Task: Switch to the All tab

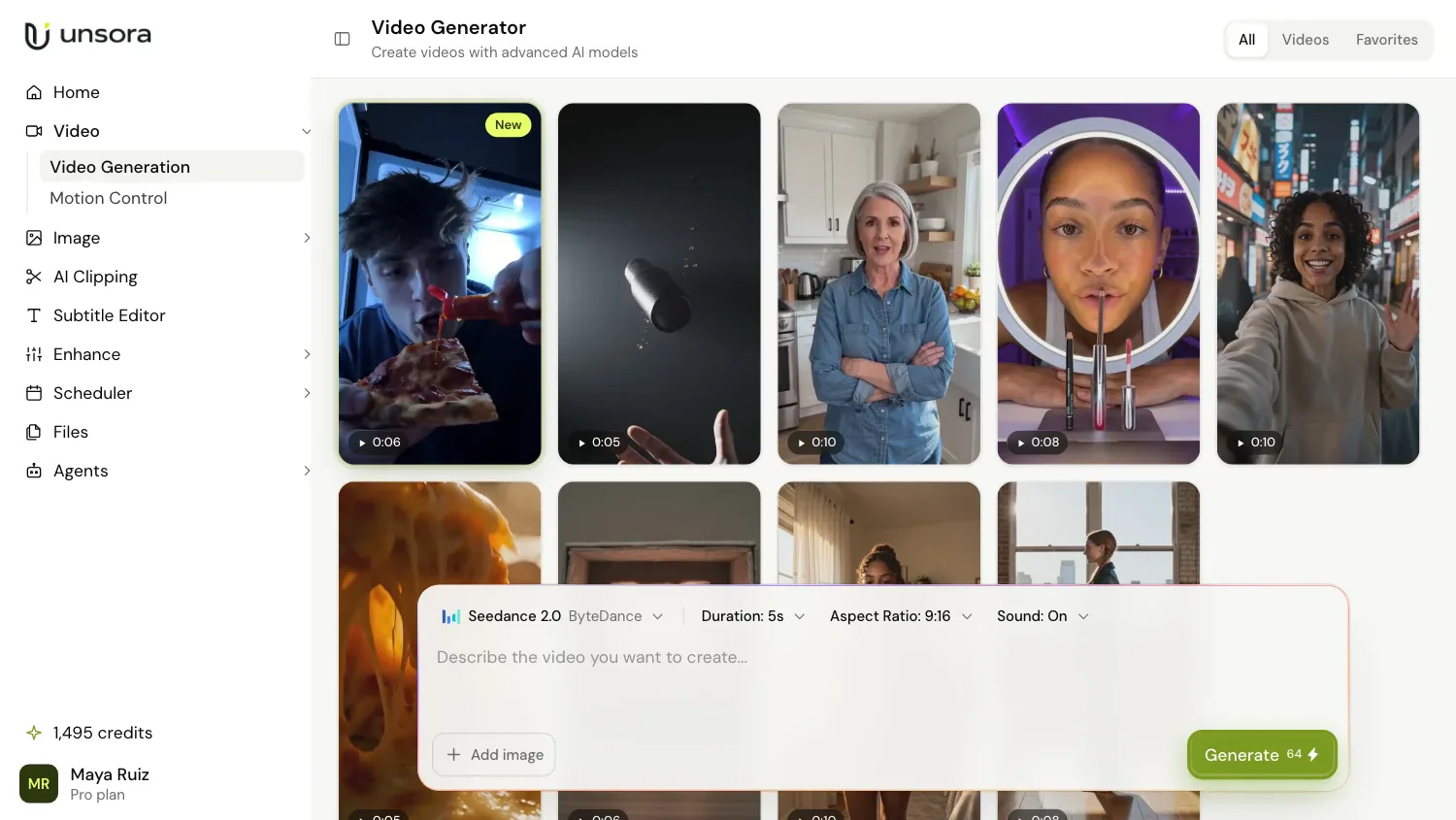Action: tap(1247, 40)
